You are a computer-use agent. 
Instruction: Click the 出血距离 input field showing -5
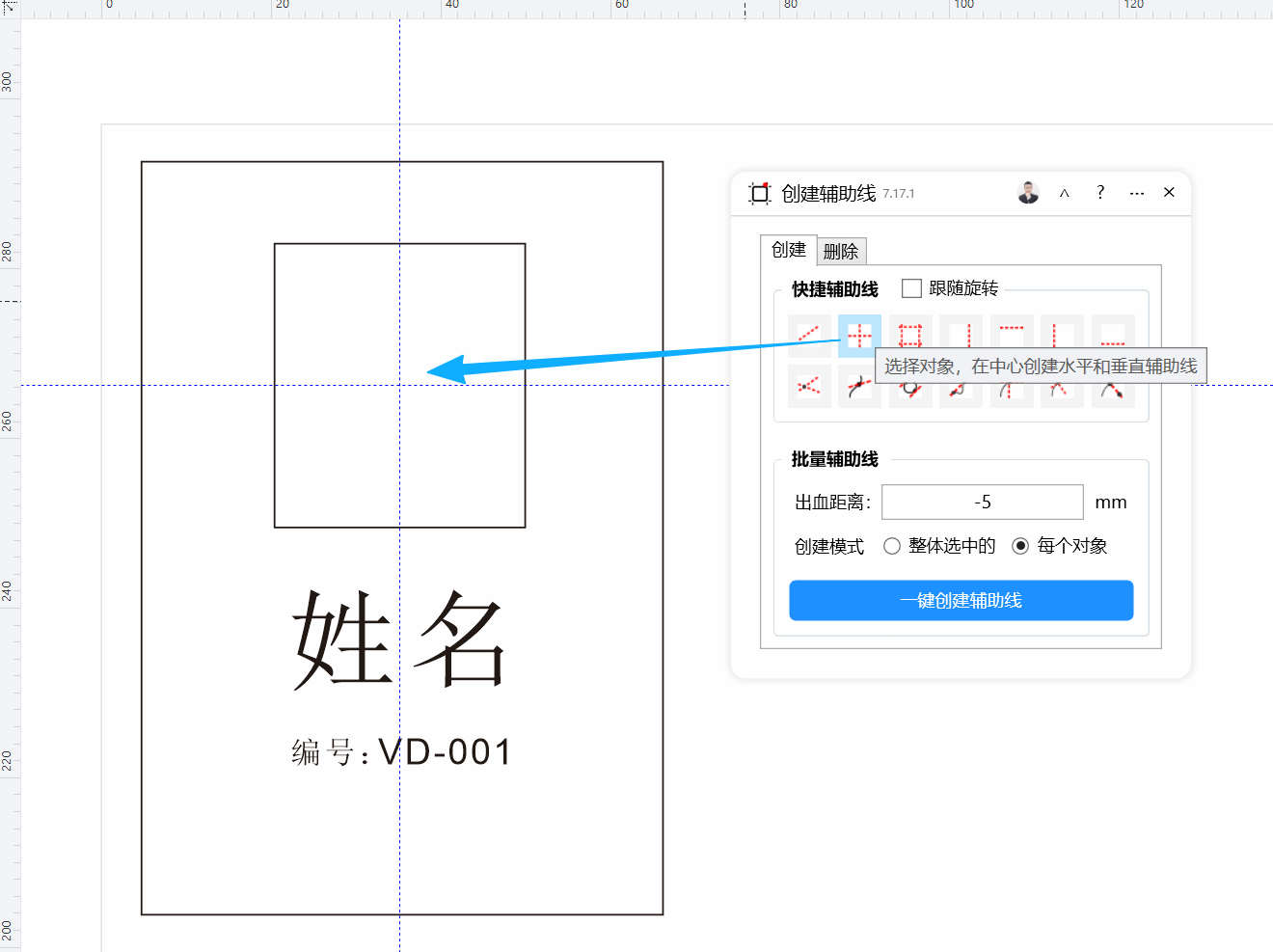click(x=983, y=502)
